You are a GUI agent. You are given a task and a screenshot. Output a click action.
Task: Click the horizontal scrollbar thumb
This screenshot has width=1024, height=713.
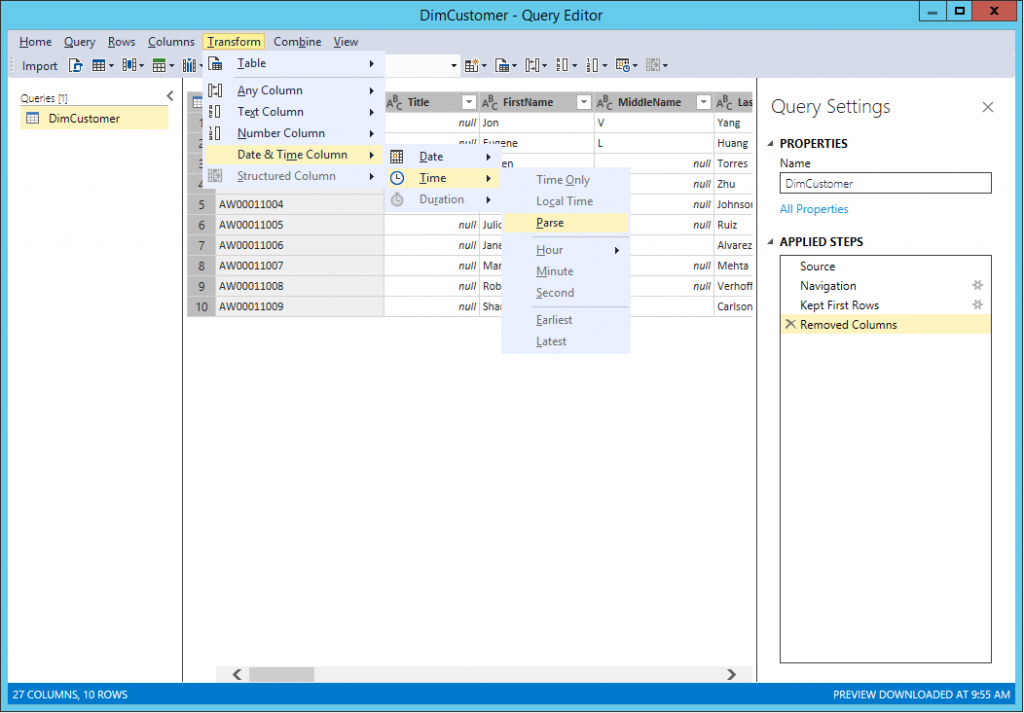coord(281,674)
